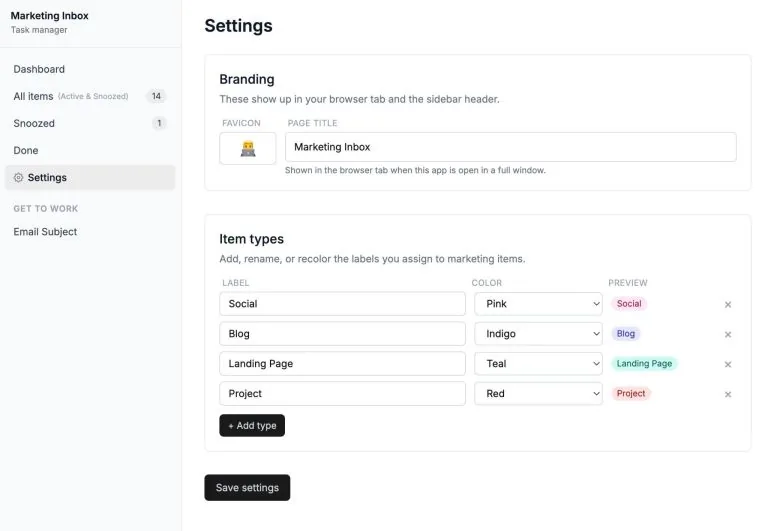Click the teal Landing Page preview badge
The width and height of the screenshot is (768, 531).
(644, 363)
